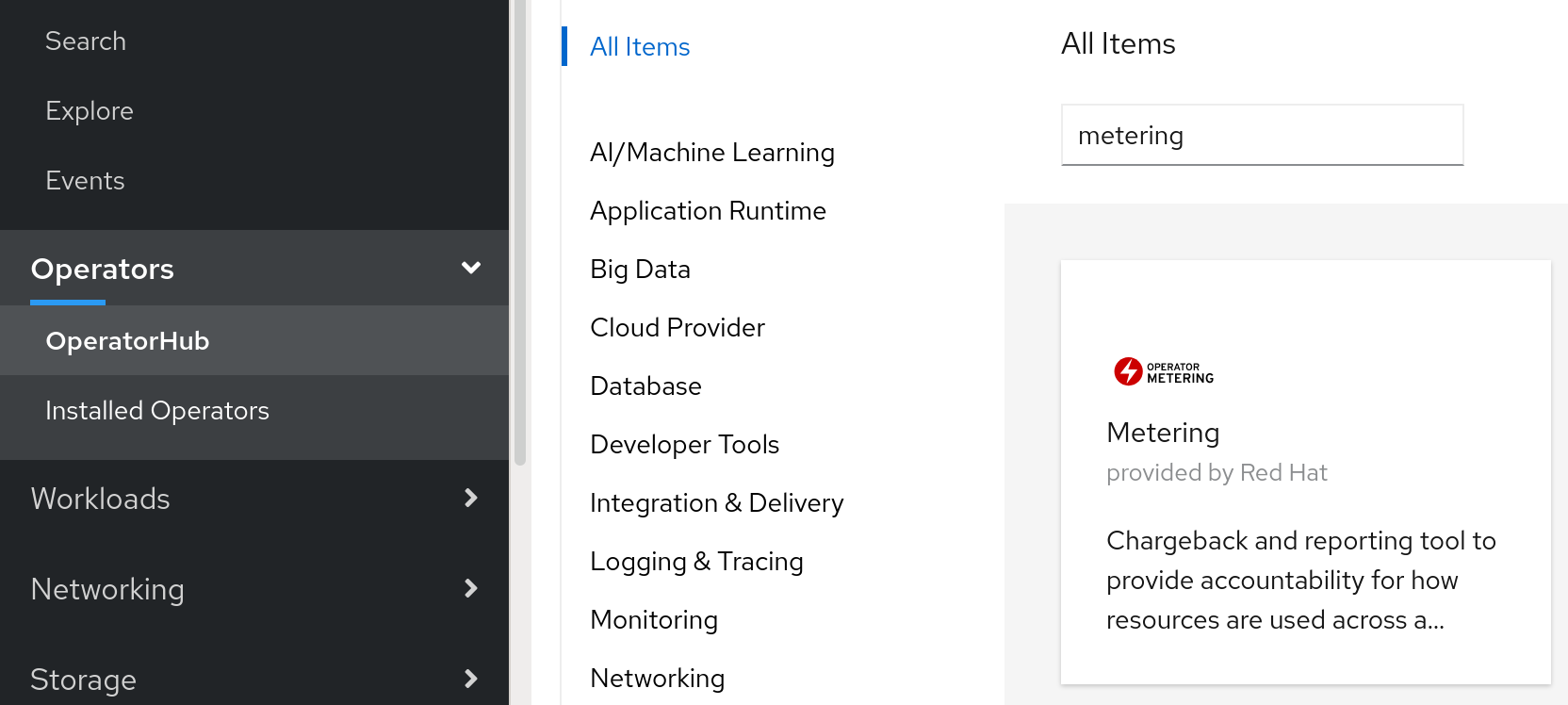The width and height of the screenshot is (1568, 705).
Task: Expand the Networking sidebar section arrow
Action: (x=471, y=589)
